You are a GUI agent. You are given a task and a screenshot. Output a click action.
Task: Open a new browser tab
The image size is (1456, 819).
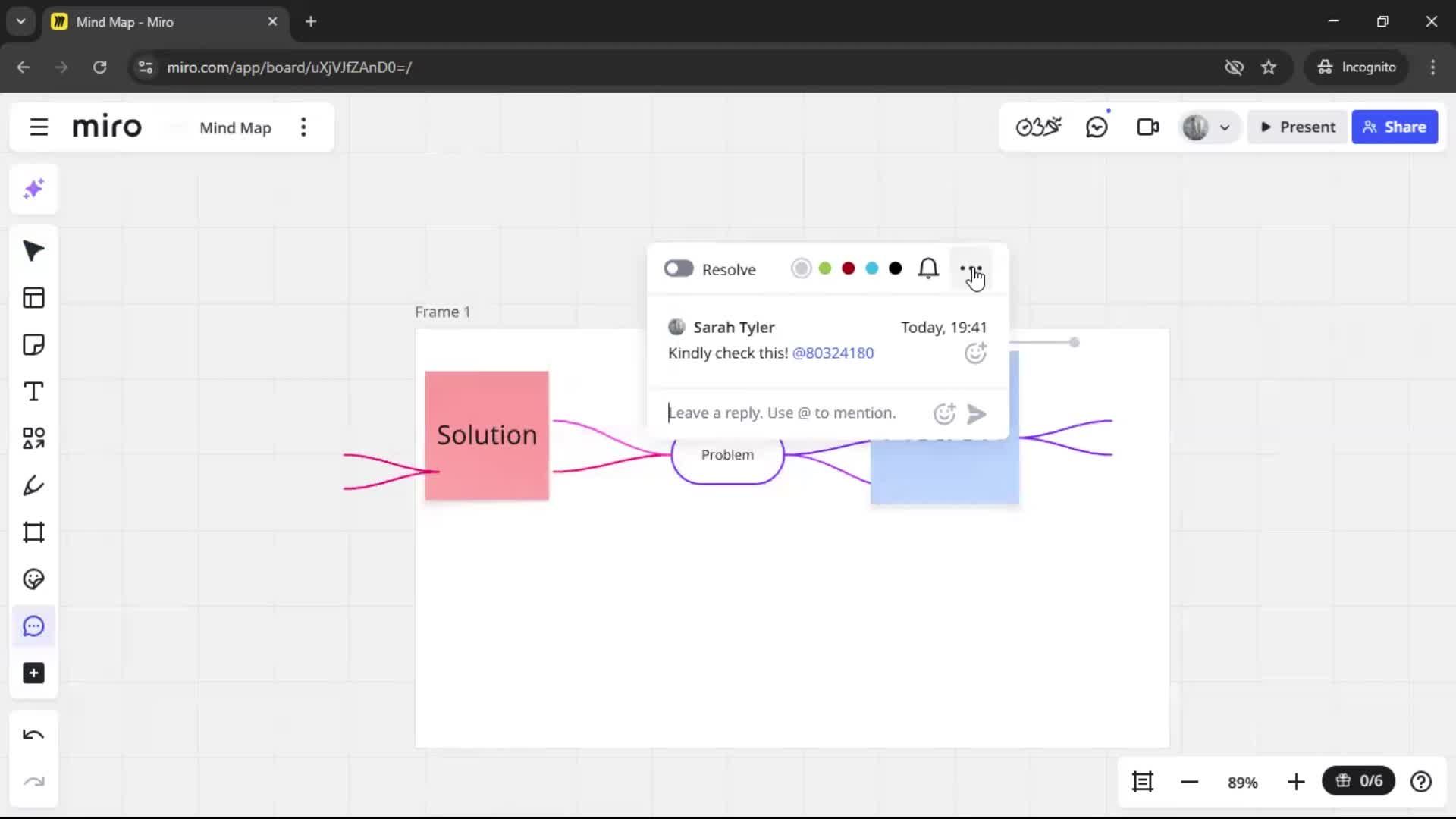(x=311, y=21)
